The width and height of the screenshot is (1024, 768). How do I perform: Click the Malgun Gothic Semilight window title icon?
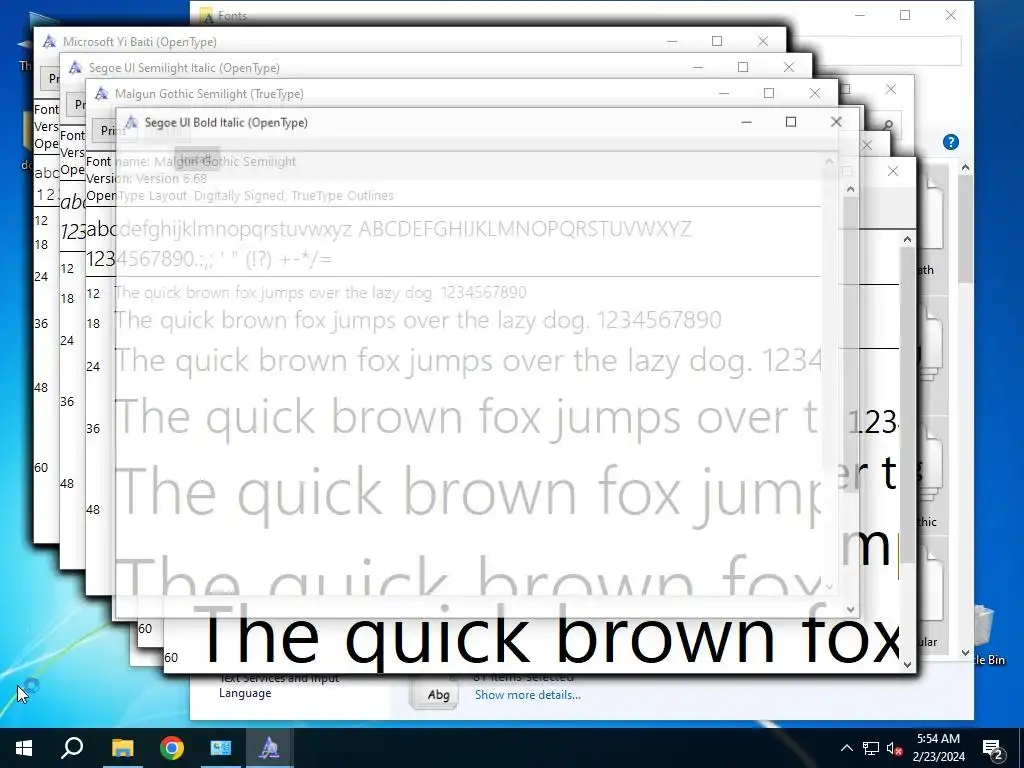pos(102,94)
